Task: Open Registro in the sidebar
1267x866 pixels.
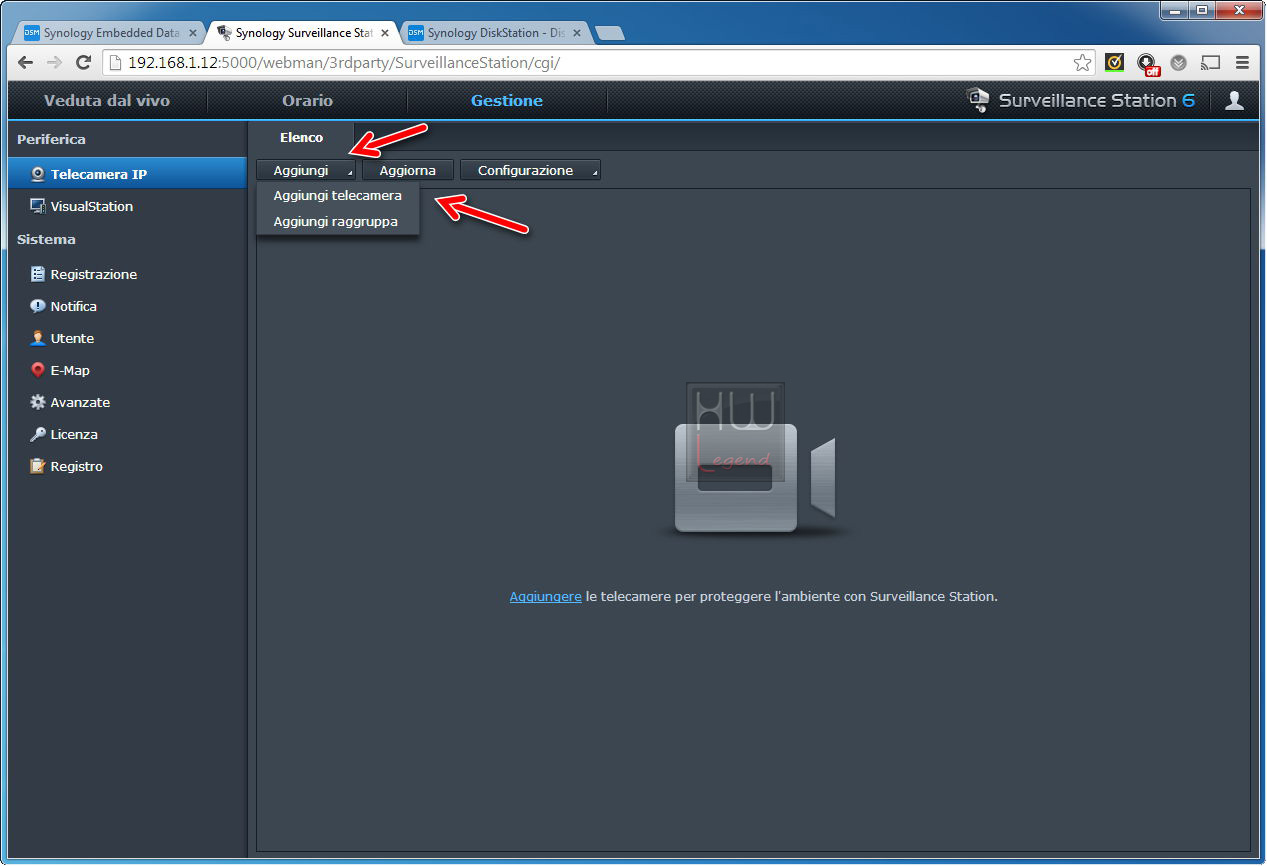Action: point(127,466)
